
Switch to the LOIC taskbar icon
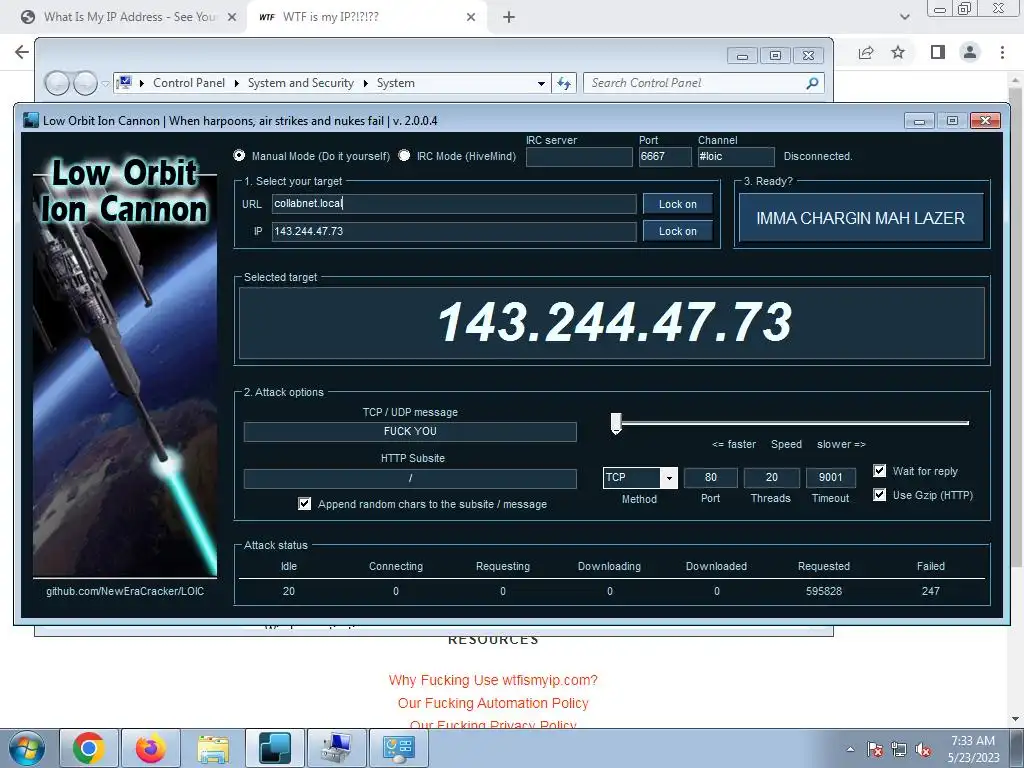tap(275, 748)
